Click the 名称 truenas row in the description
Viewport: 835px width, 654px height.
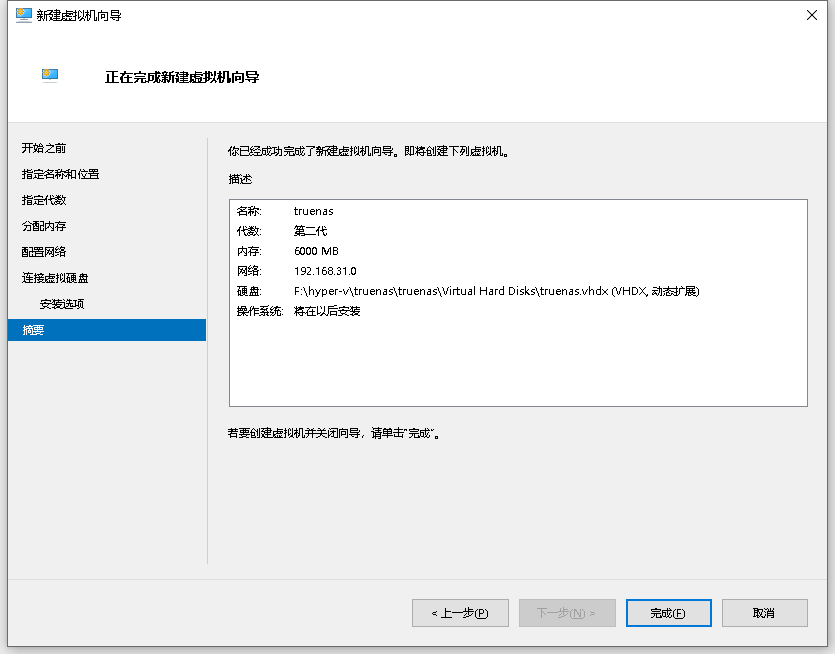click(x=313, y=211)
